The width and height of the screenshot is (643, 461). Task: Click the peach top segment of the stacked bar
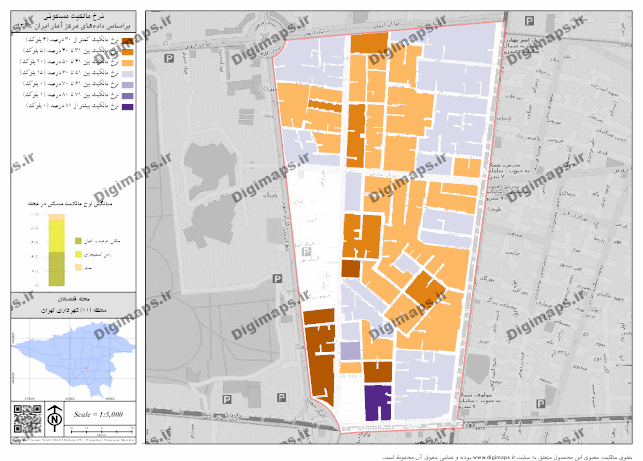57,217
